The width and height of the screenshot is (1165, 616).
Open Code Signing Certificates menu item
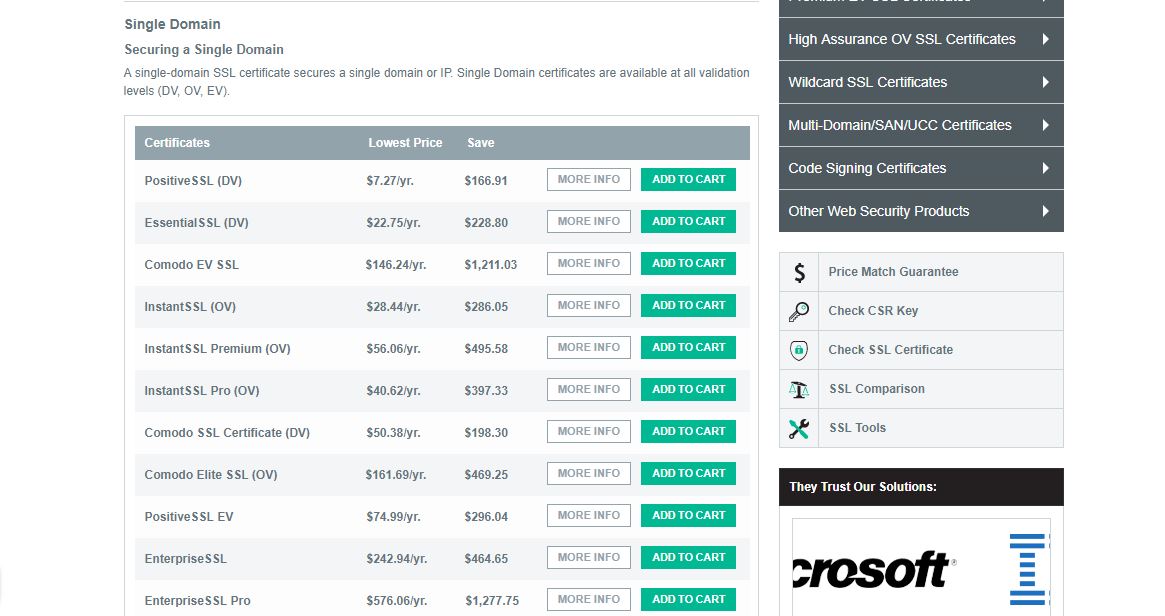pyautogui.click(x=921, y=169)
